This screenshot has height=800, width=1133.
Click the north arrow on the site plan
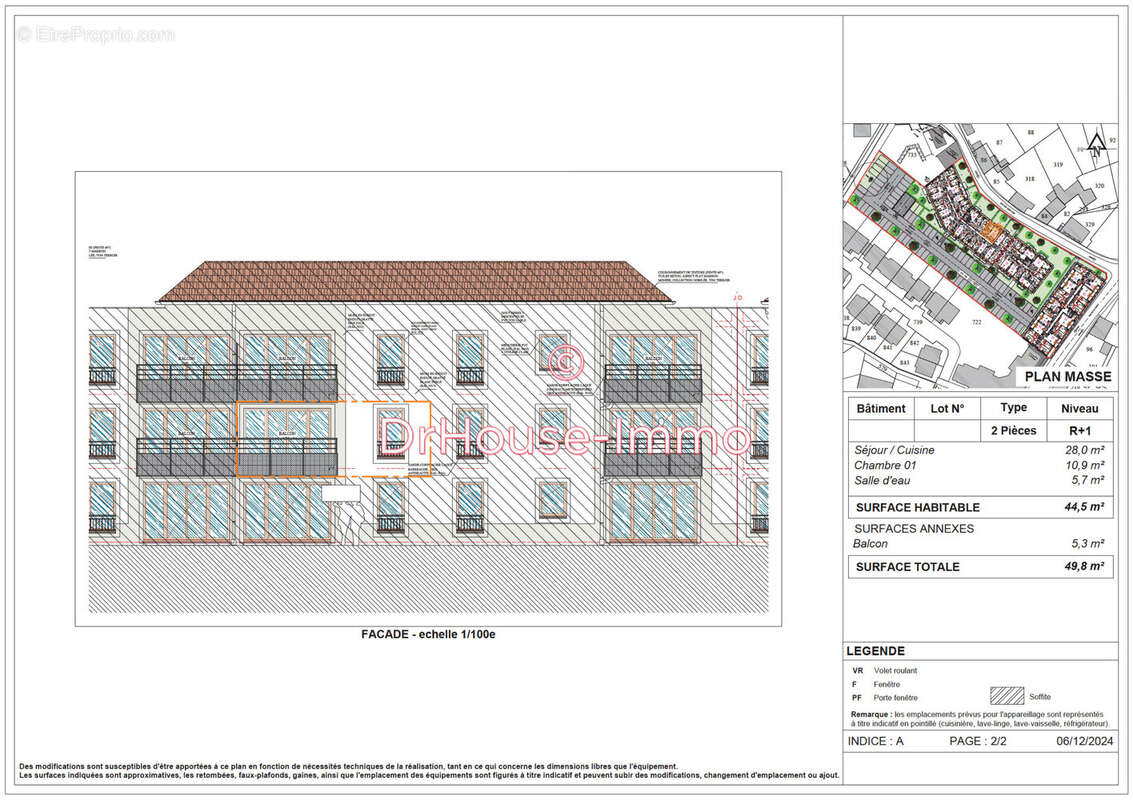pyautogui.click(x=1096, y=147)
